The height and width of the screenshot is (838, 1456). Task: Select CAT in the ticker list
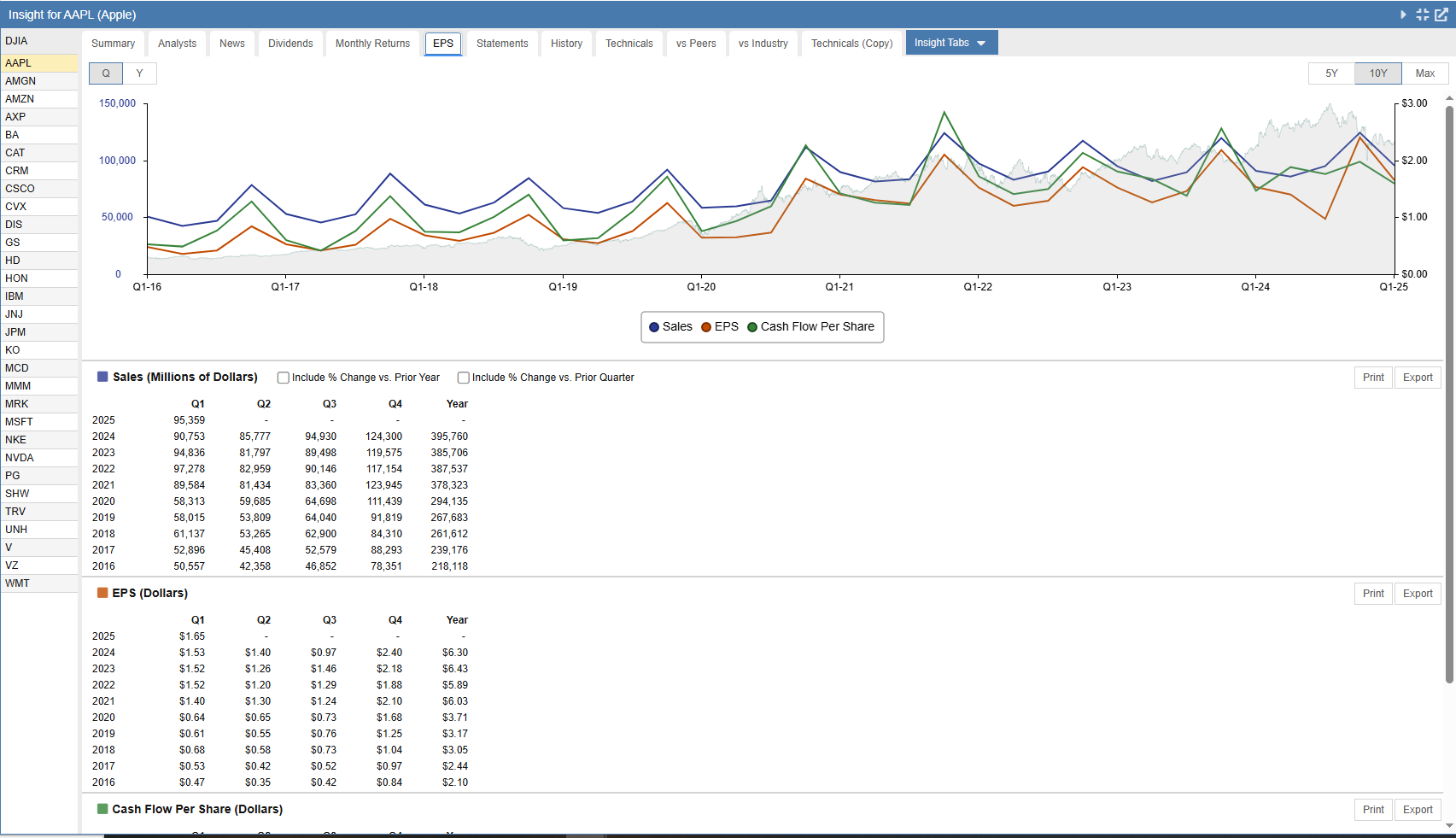tap(39, 153)
